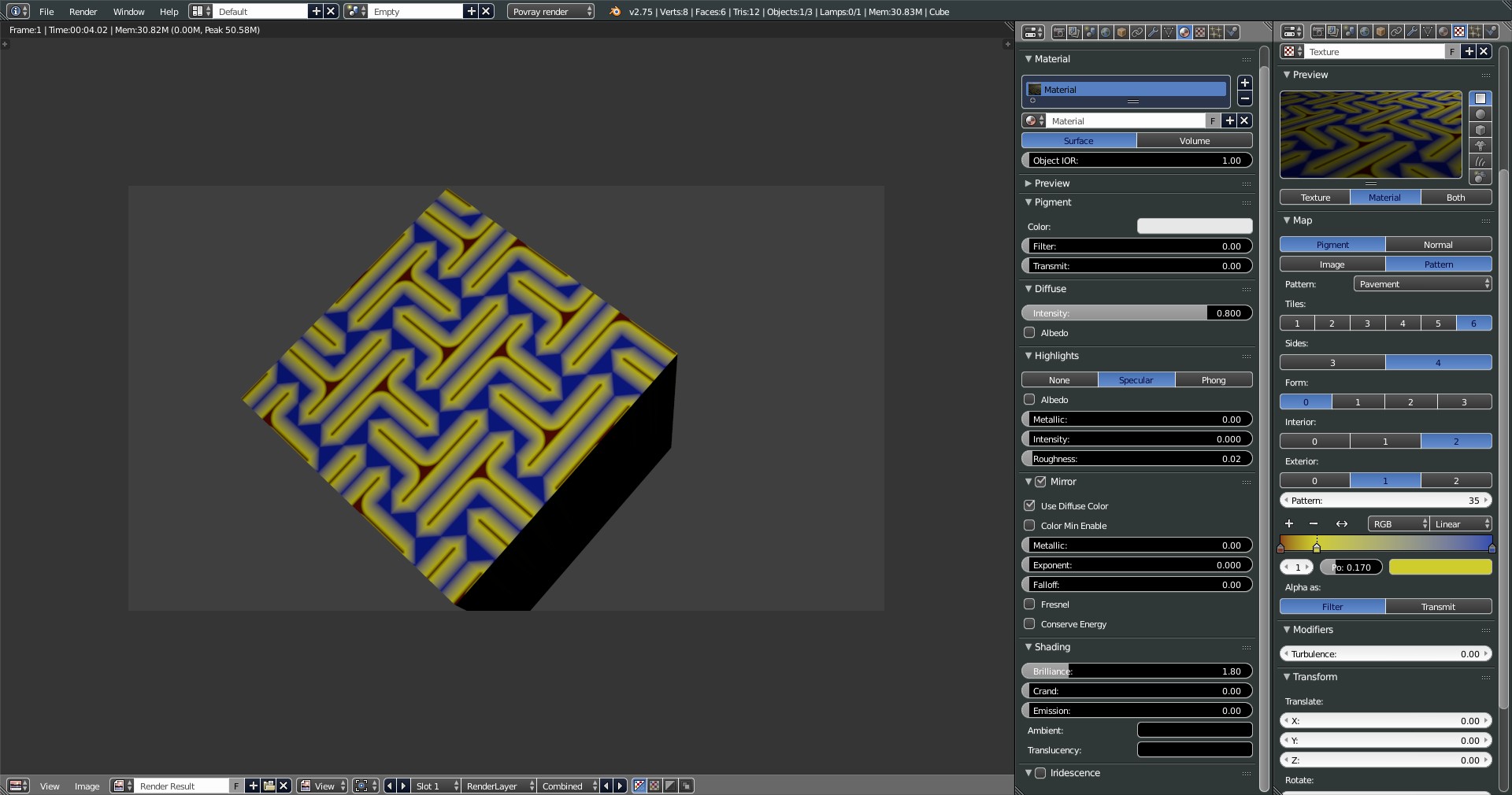This screenshot has width=1512, height=795.
Task: Open the Render menu
Action: click(83, 12)
